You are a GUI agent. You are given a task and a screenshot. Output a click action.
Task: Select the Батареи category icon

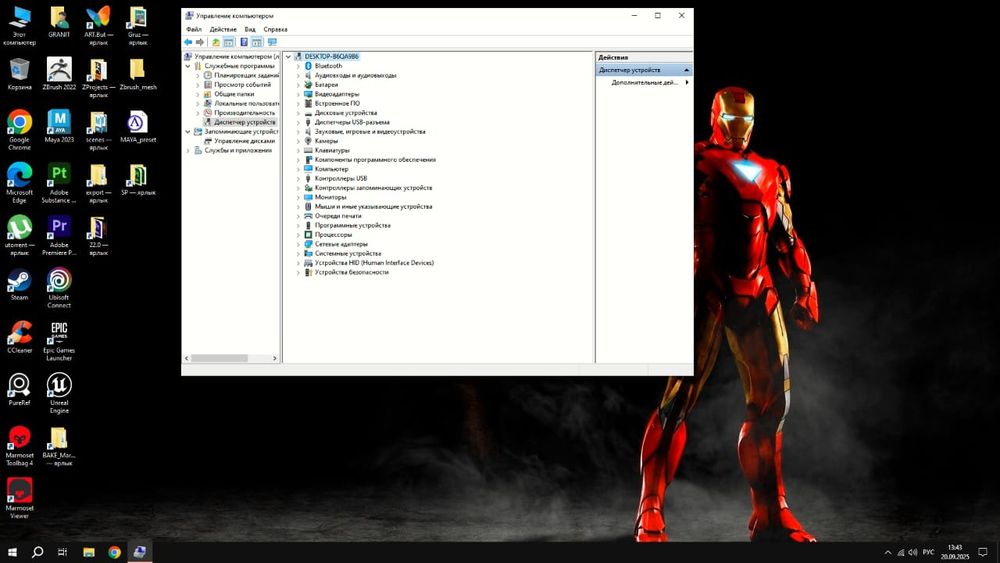(x=308, y=84)
